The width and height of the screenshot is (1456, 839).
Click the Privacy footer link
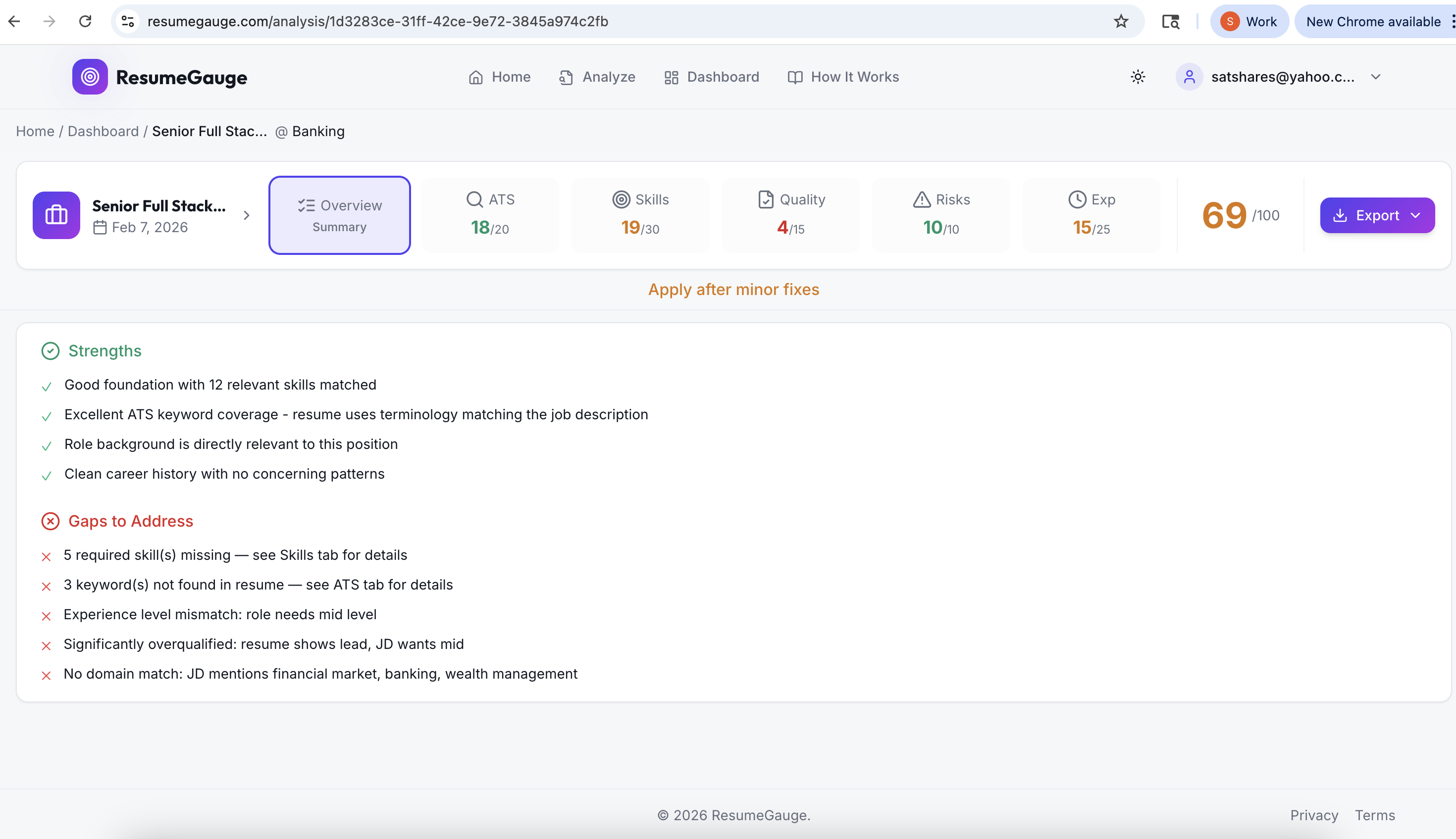[1314, 815]
